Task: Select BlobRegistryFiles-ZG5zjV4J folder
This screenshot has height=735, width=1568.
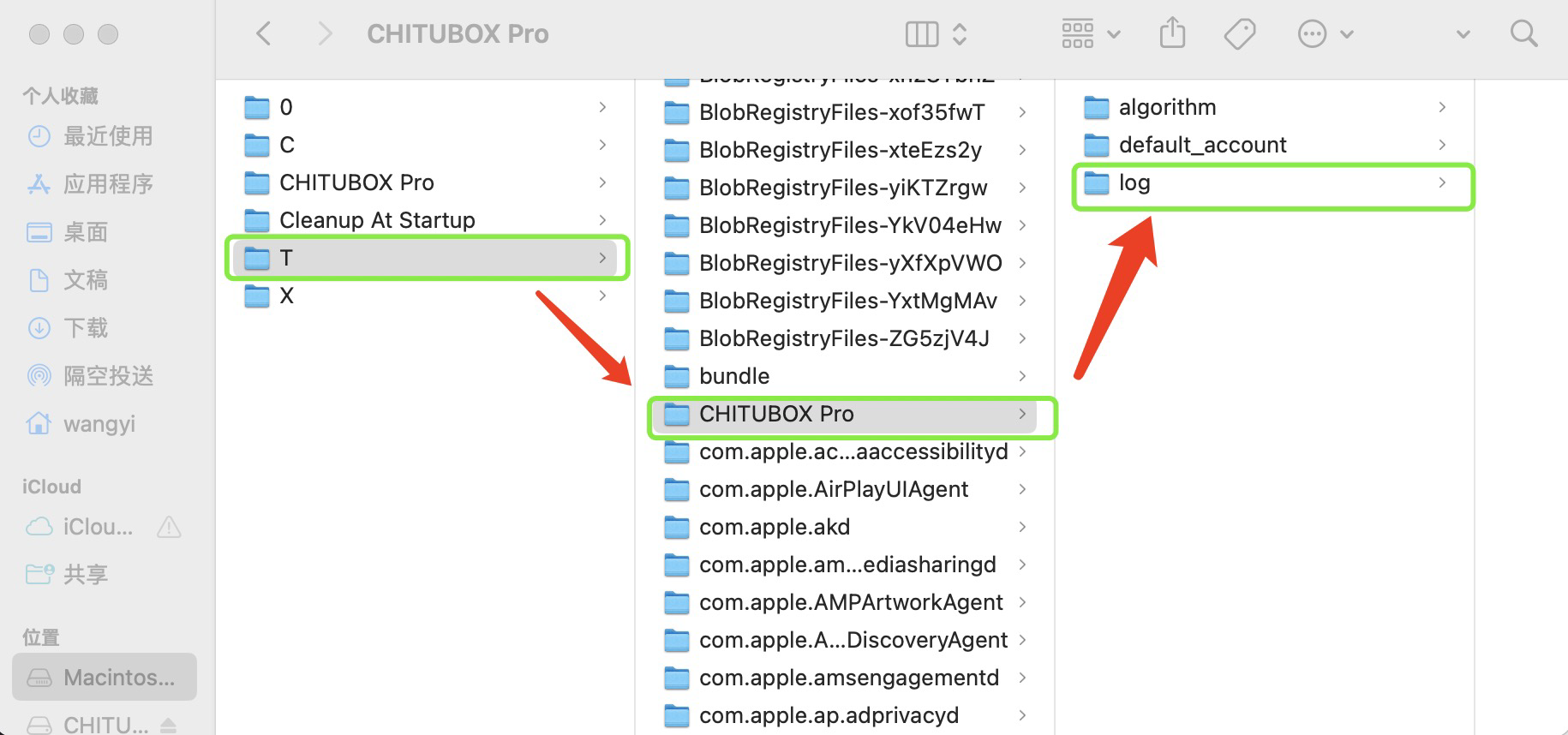Action: [845, 338]
